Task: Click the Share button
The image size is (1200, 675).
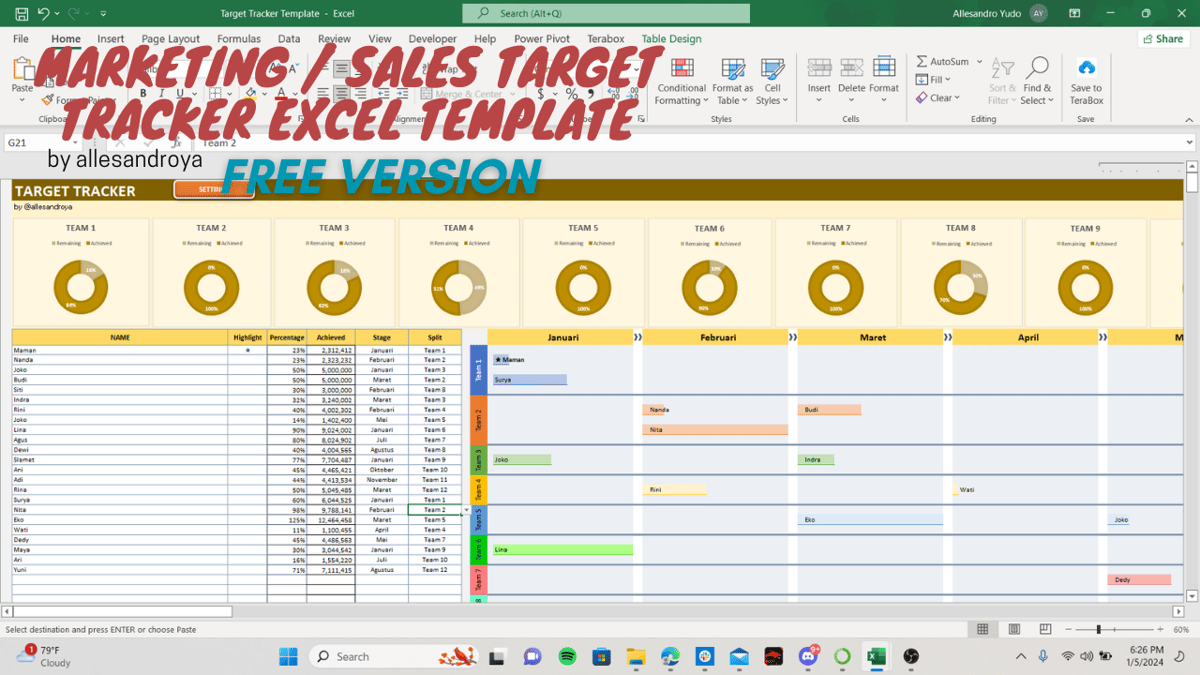Action: click(1163, 39)
